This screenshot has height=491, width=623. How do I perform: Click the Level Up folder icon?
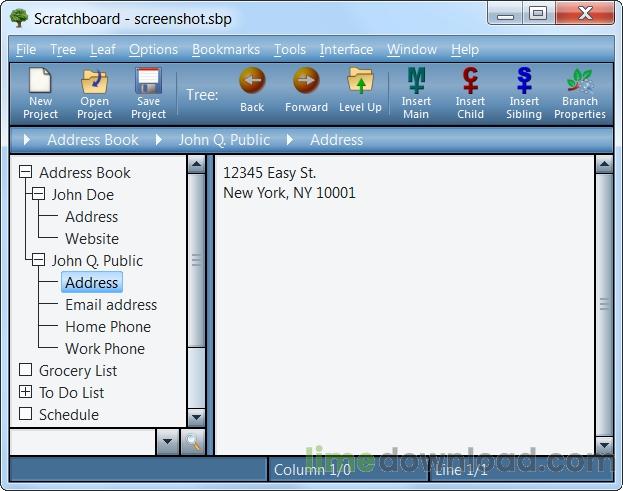pos(360,82)
